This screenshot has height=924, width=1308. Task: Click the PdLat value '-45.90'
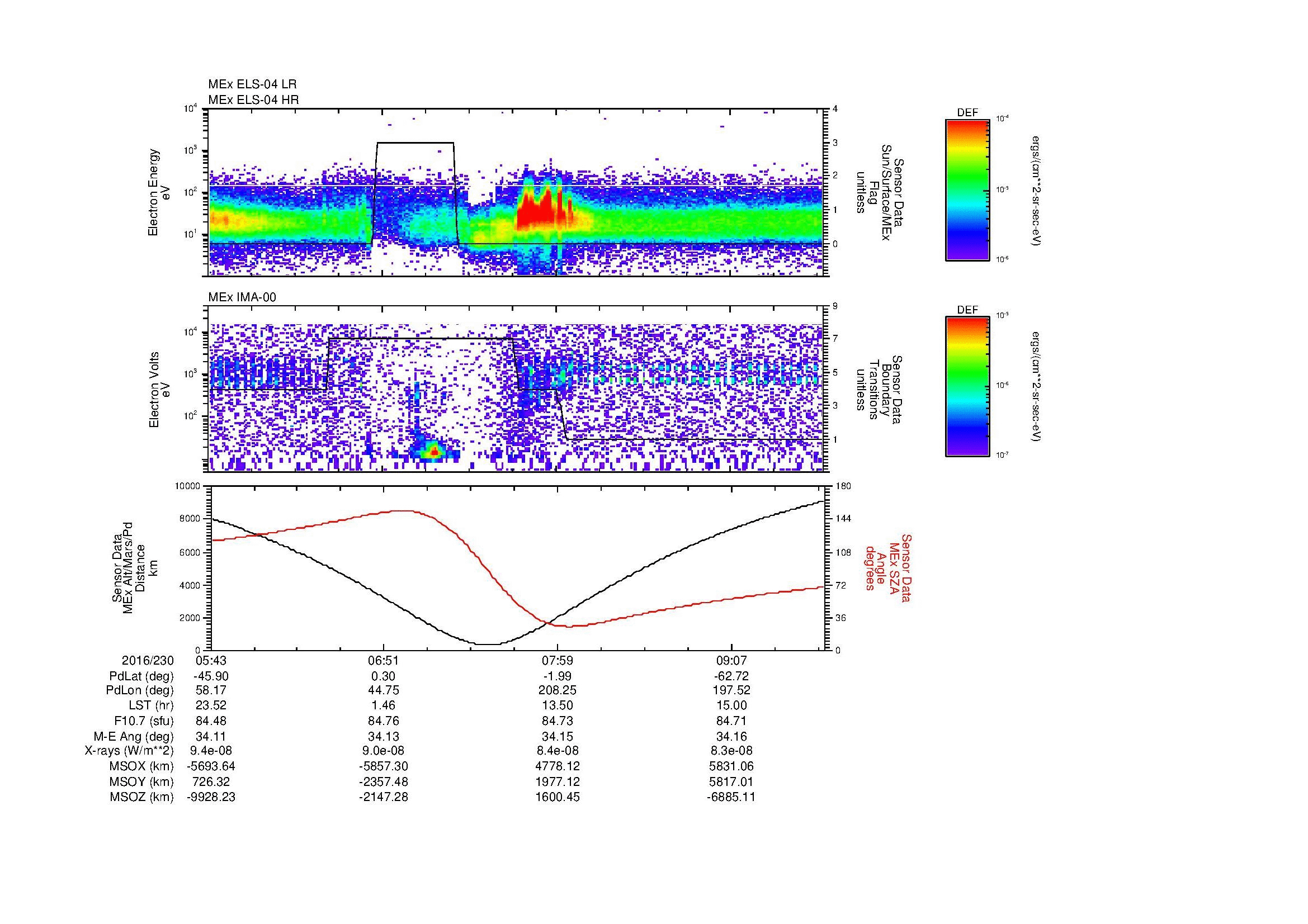(211, 676)
